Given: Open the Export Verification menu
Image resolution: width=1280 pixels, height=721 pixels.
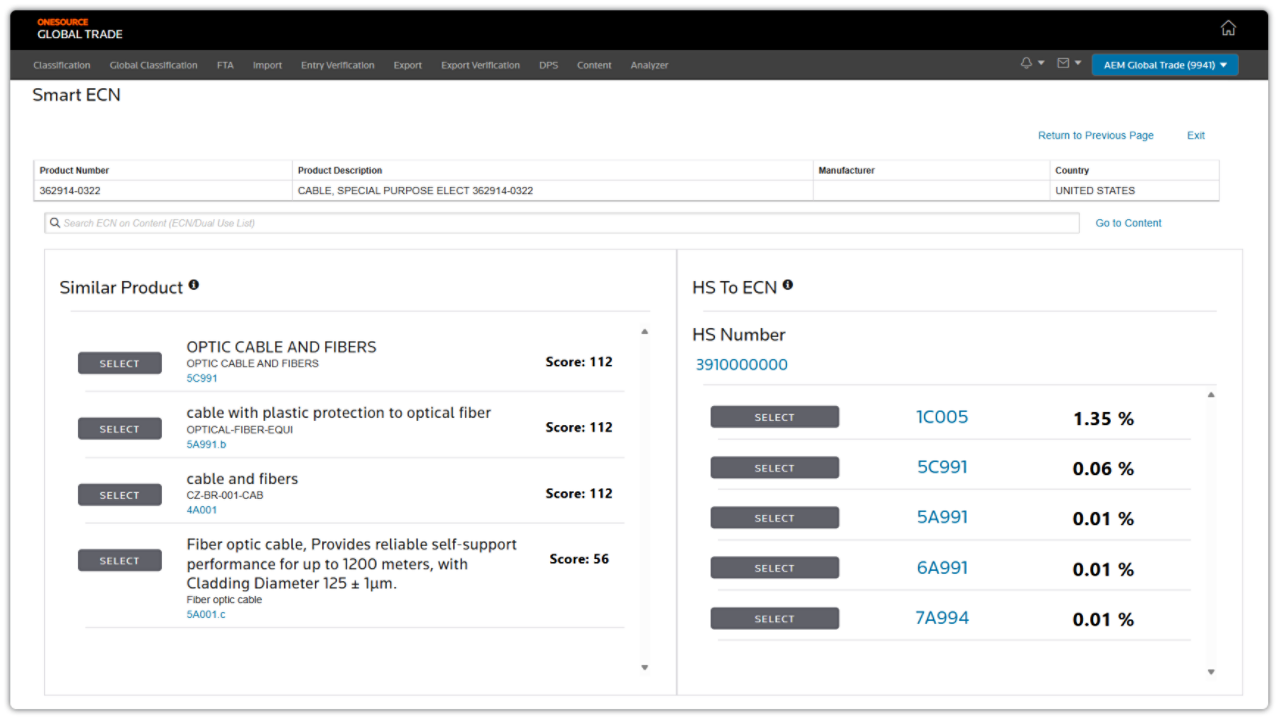Looking at the screenshot, I should point(480,65).
